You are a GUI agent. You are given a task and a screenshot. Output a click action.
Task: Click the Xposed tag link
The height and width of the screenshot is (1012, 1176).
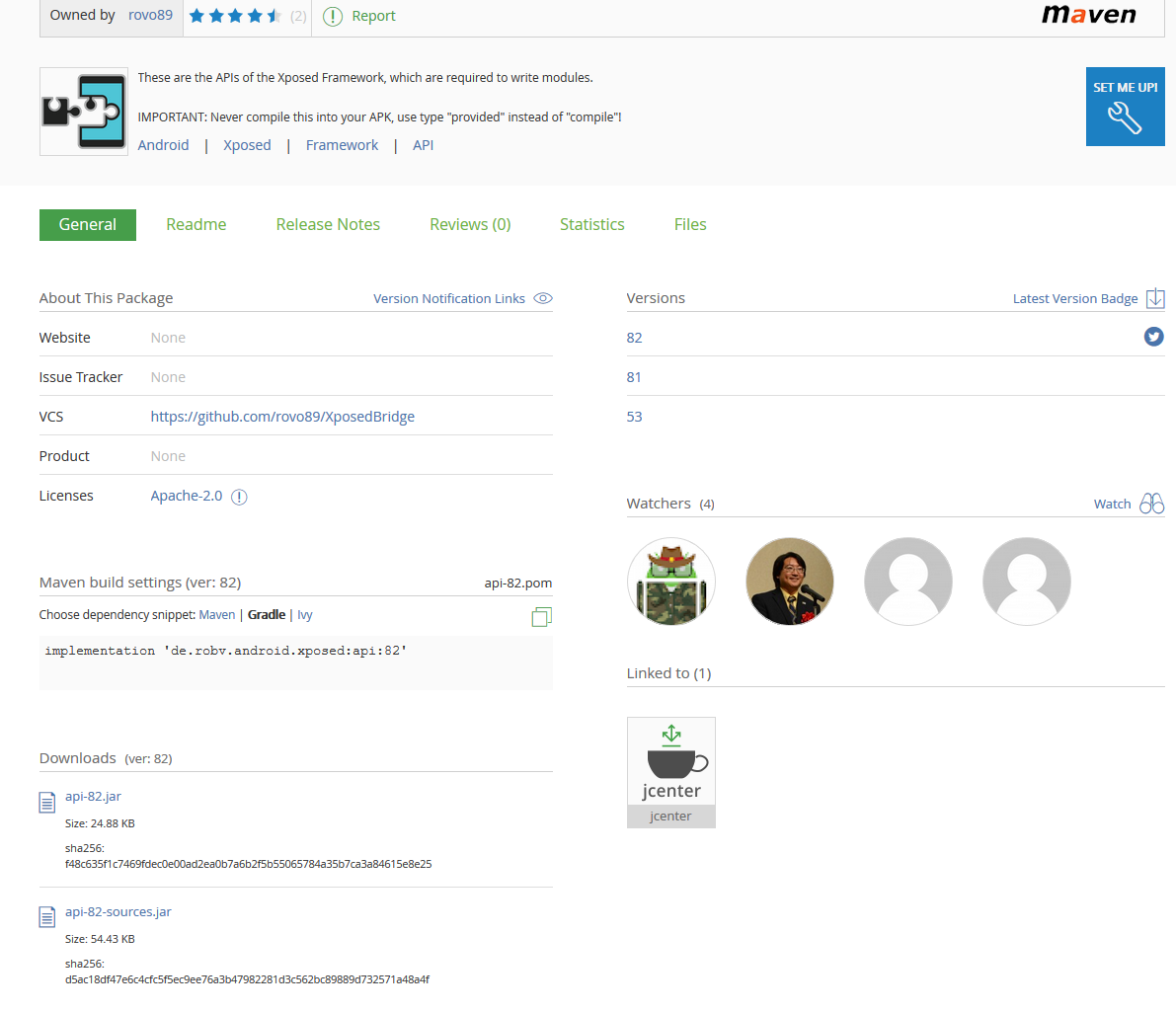pyautogui.click(x=247, y=145)
